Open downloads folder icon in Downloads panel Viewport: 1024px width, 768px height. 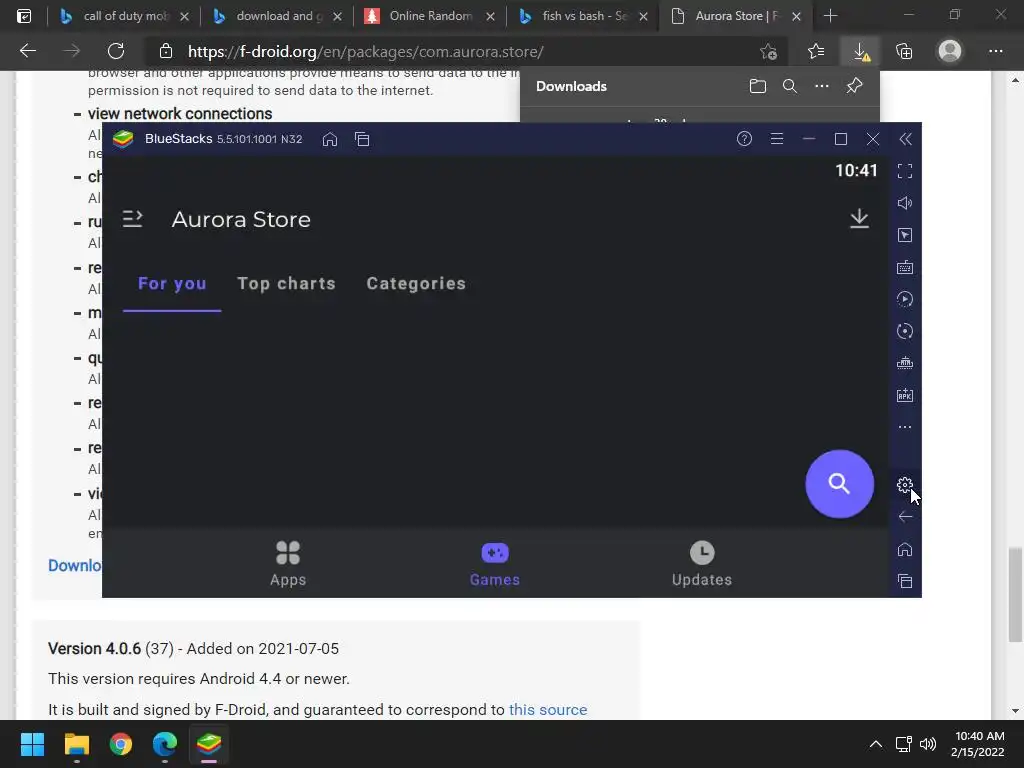point(758,86)
